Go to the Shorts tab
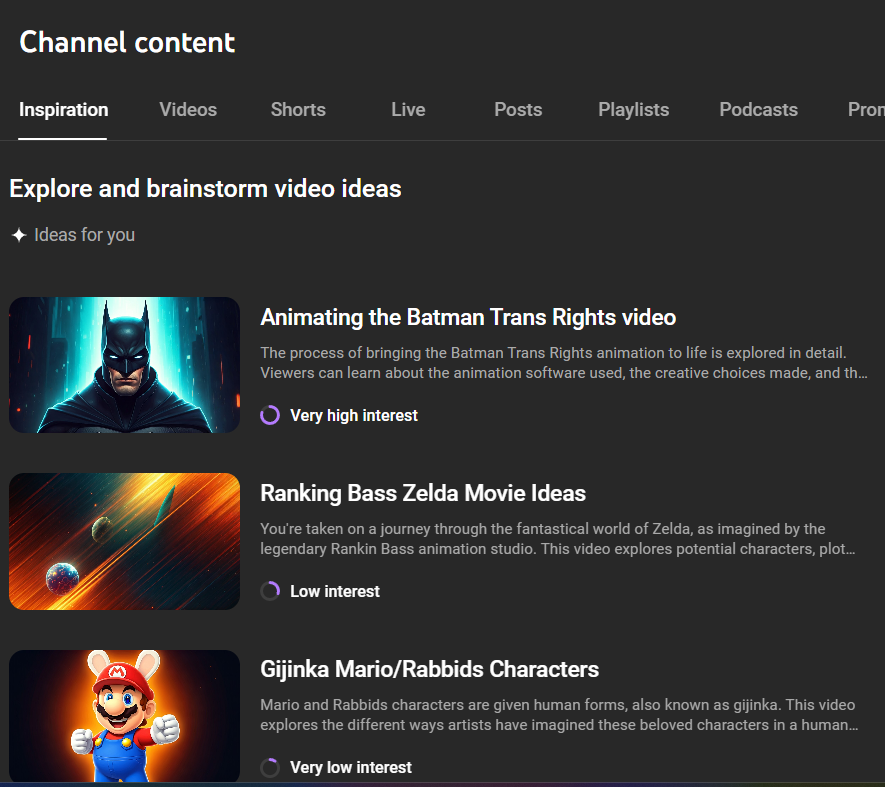 [x=298, y=110]
